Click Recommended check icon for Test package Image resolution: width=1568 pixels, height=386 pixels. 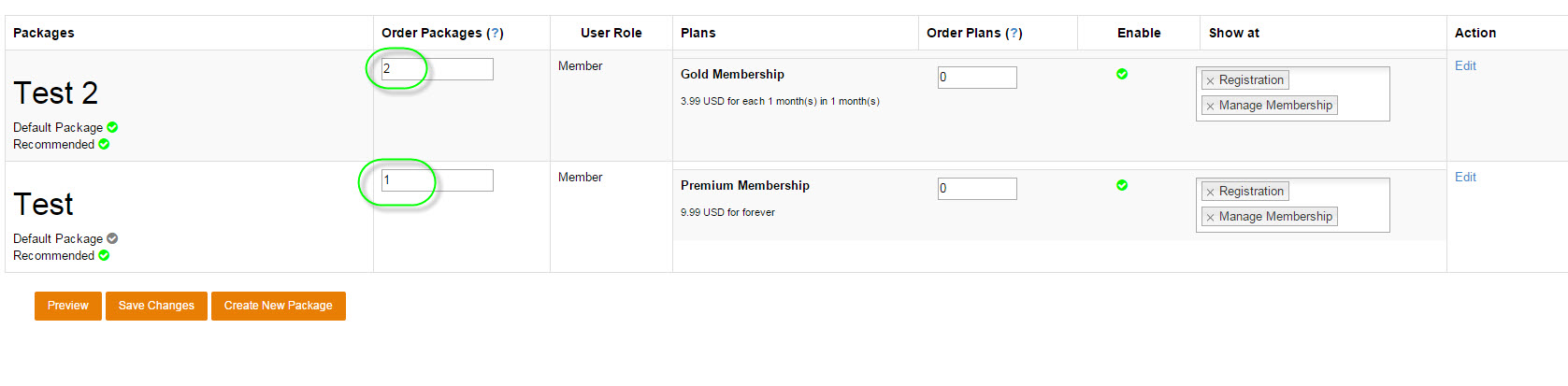[104, 255]
